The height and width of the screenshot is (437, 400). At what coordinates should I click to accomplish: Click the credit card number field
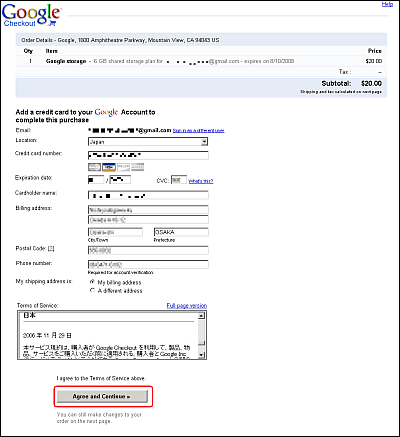[148, 155]
